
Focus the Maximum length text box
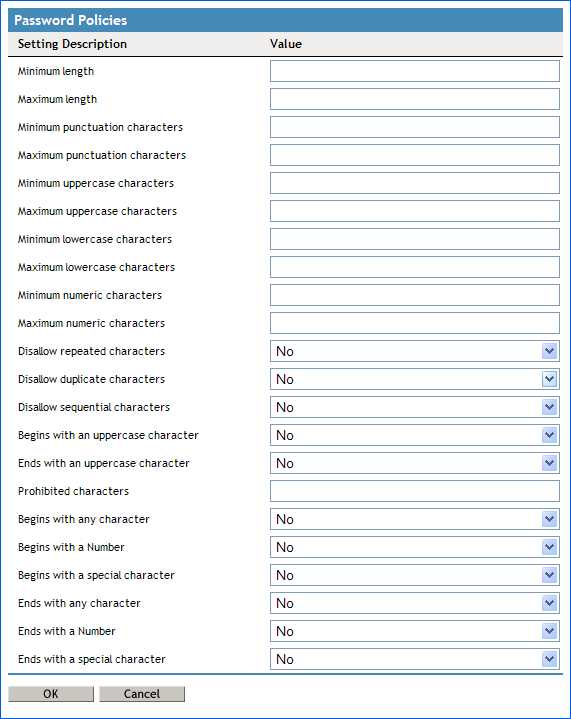[x=415, y=99]
